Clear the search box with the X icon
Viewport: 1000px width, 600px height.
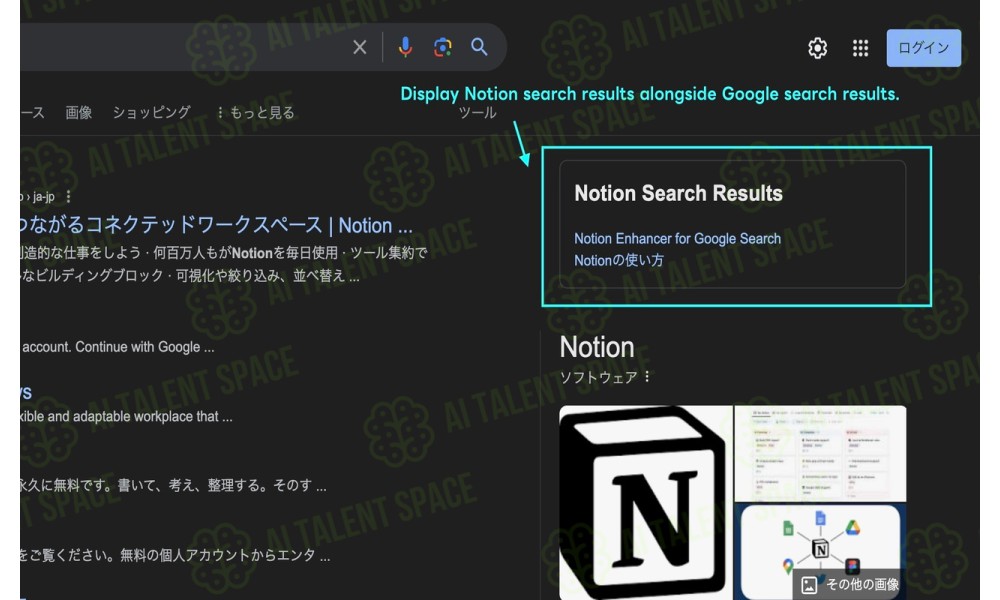pyautogui.click(x=360, y=47)
